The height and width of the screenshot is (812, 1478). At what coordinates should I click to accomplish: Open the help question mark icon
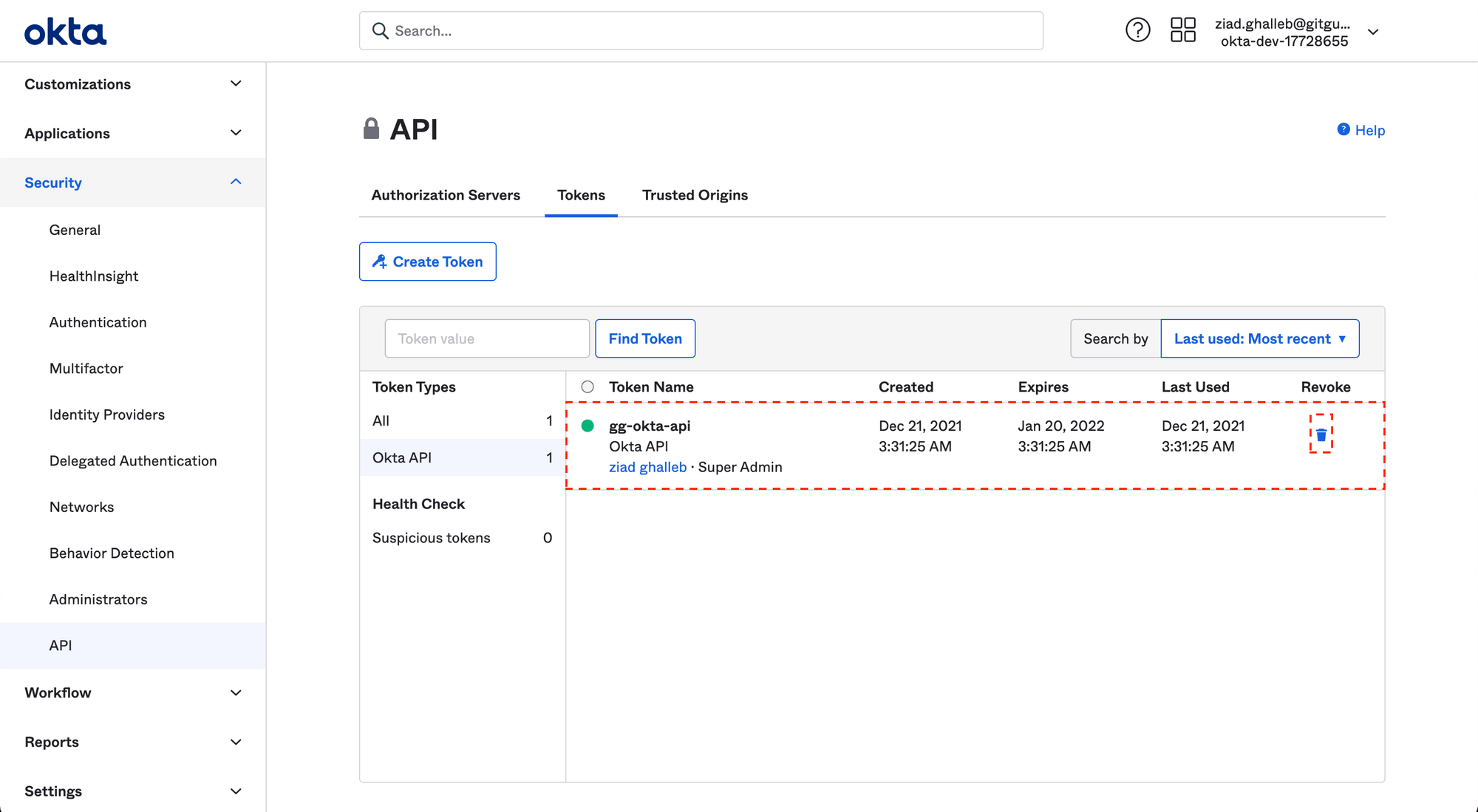click(1137, 30)
